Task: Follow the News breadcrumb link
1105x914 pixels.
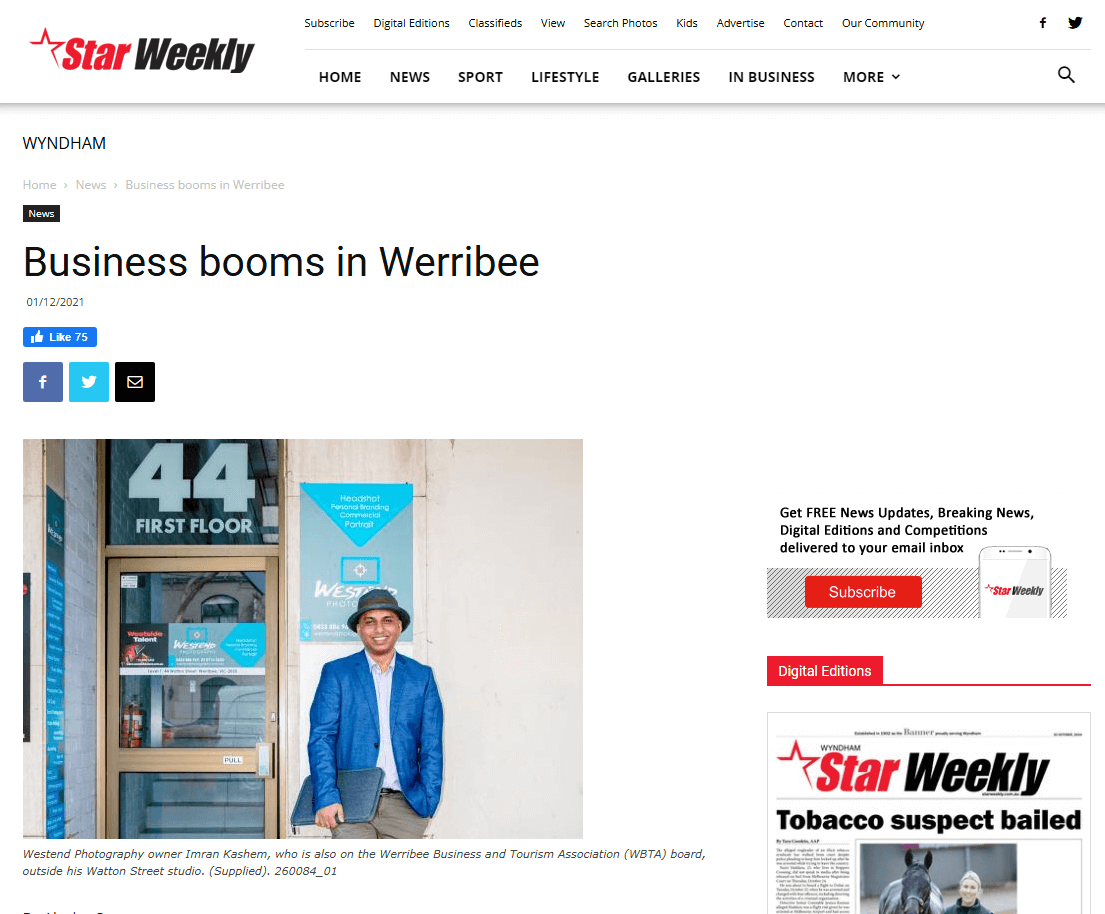Action: pos(91,185)
